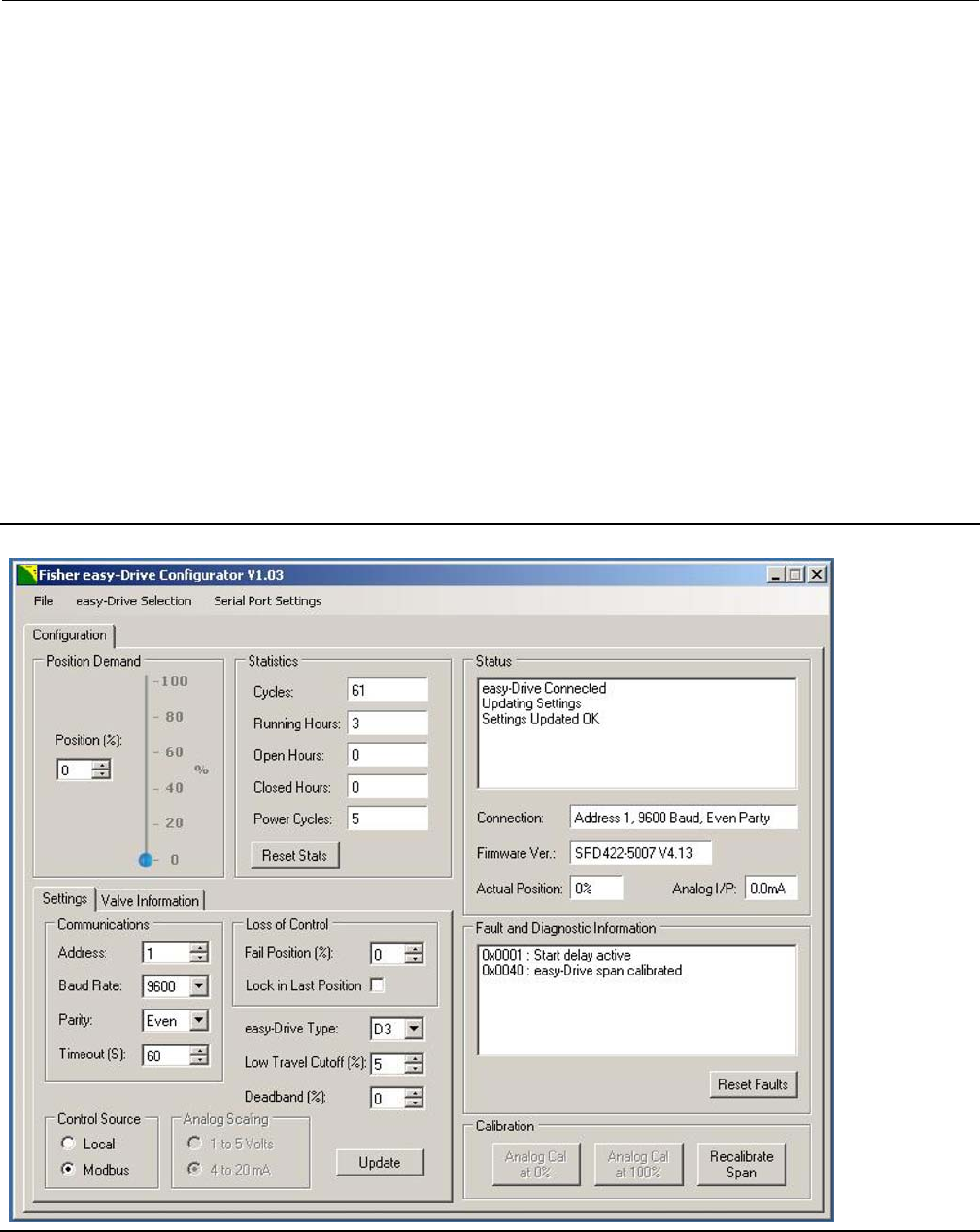Click the Firmware Ver. field

[640, 854]
